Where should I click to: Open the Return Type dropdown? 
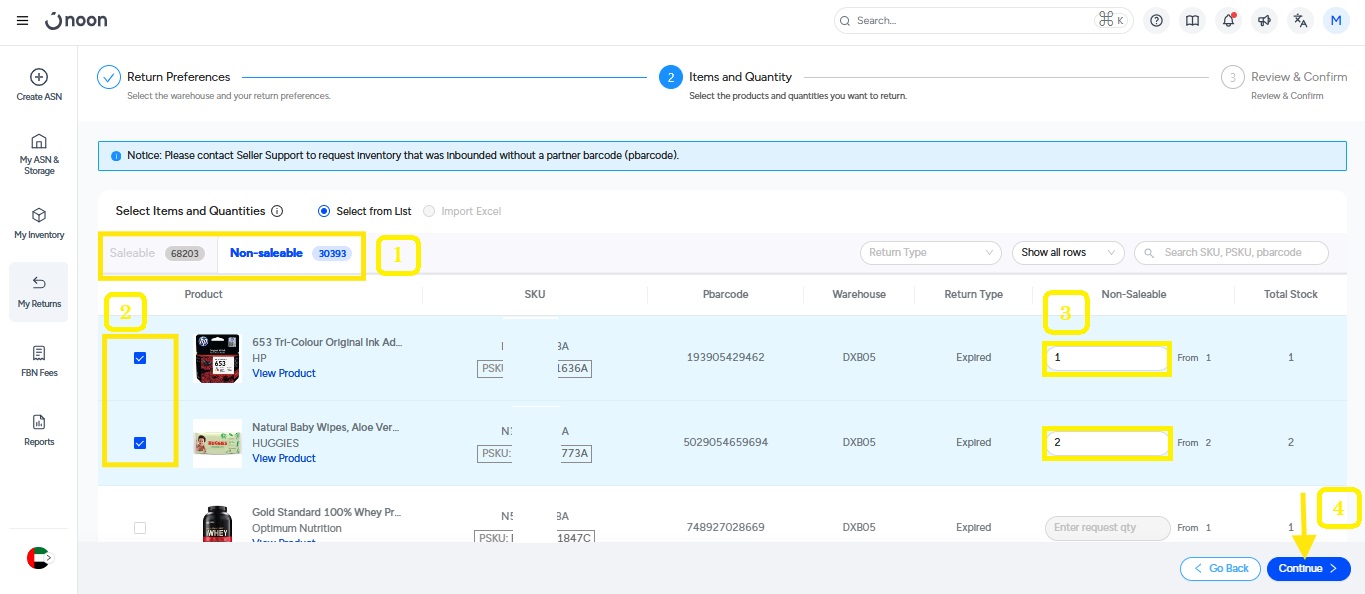(x=930, y=253)
